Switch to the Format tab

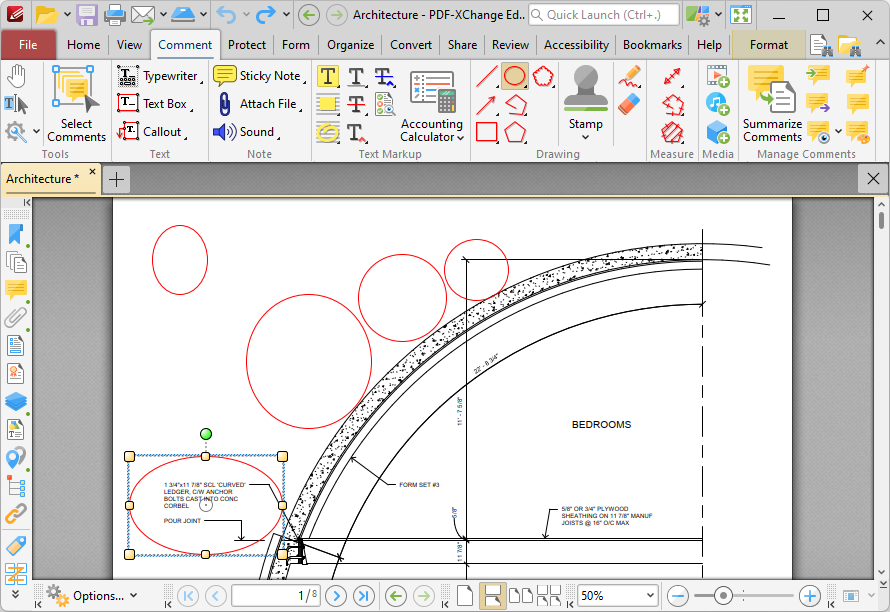[769, 45]
